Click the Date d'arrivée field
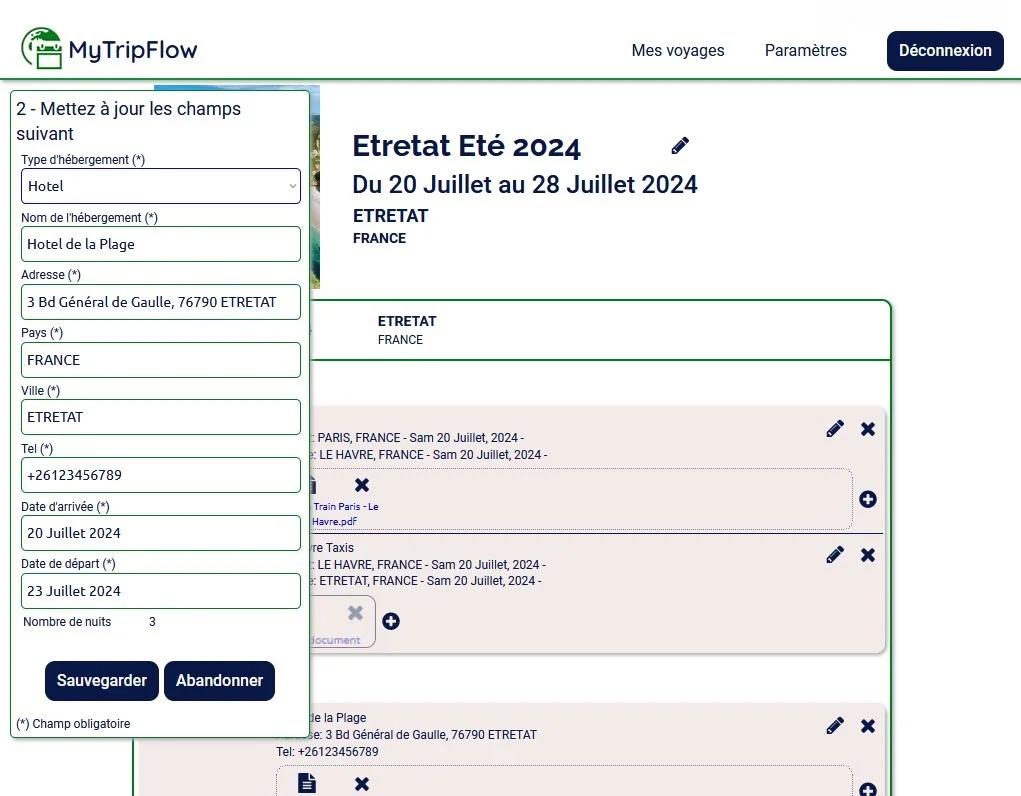 point(161,533)
